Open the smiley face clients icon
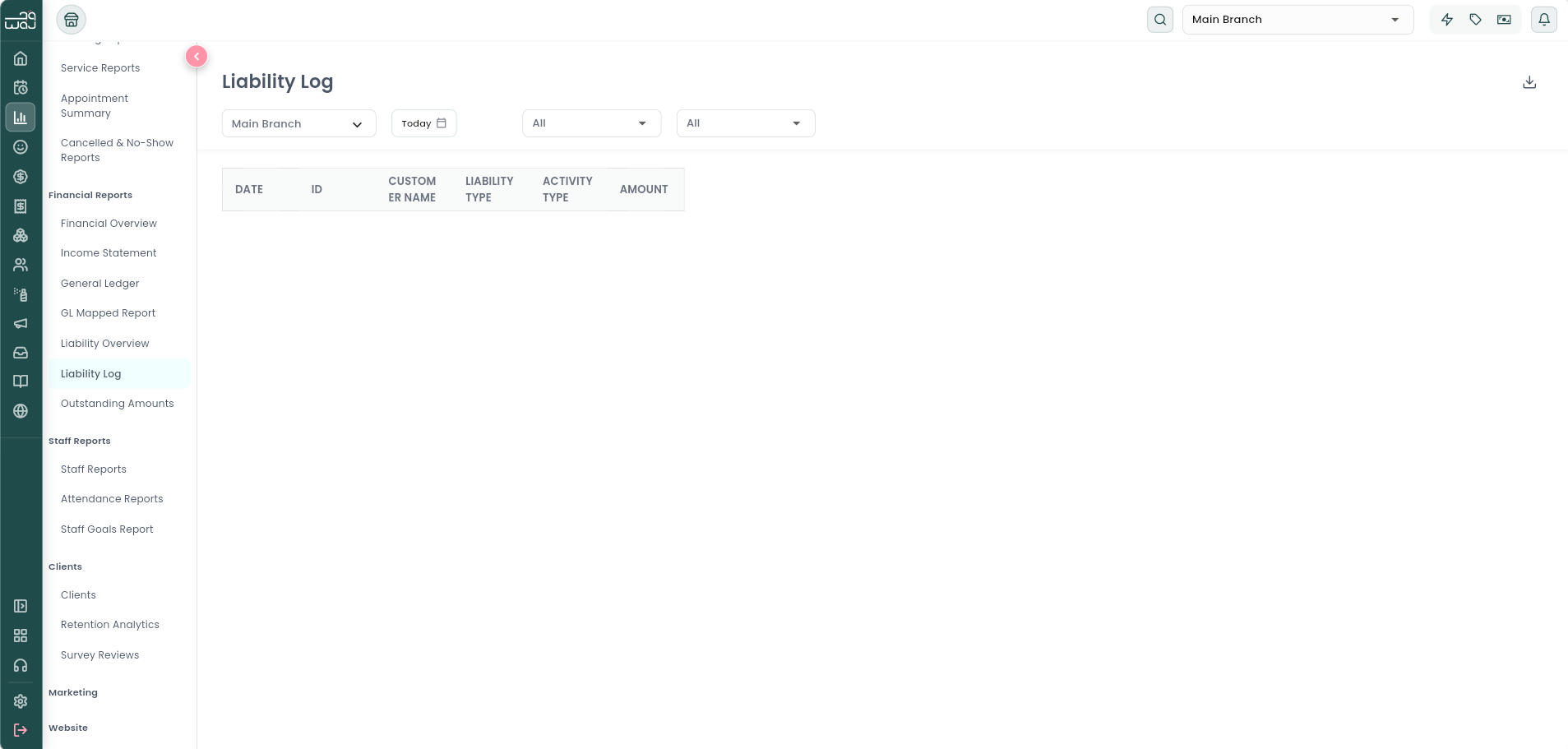 click(21, 147)
